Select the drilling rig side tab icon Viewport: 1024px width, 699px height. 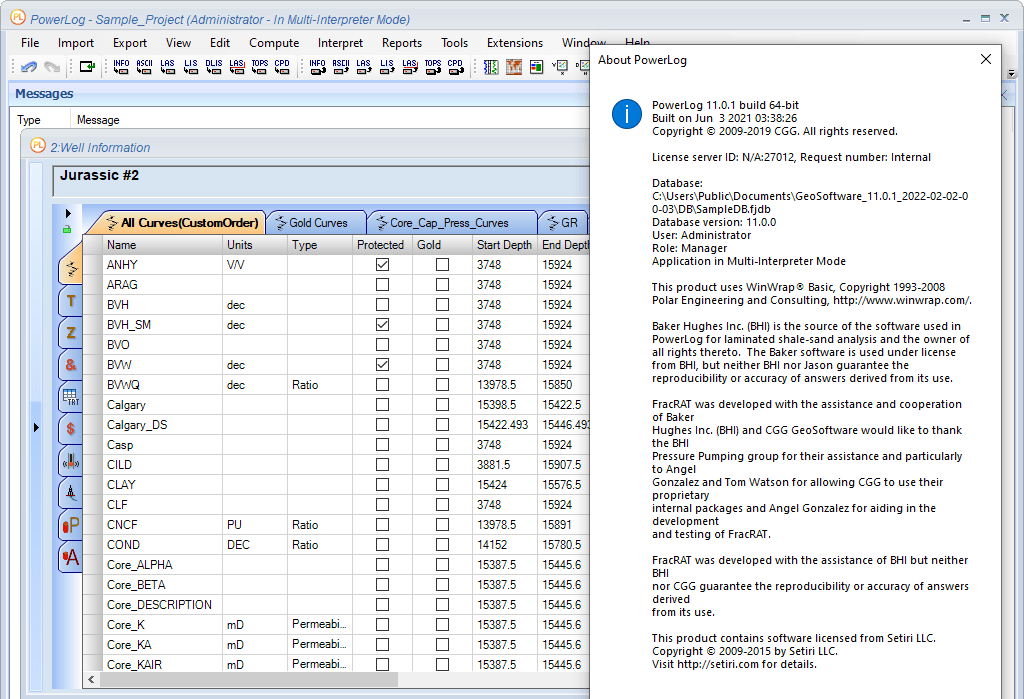(71, 493)
